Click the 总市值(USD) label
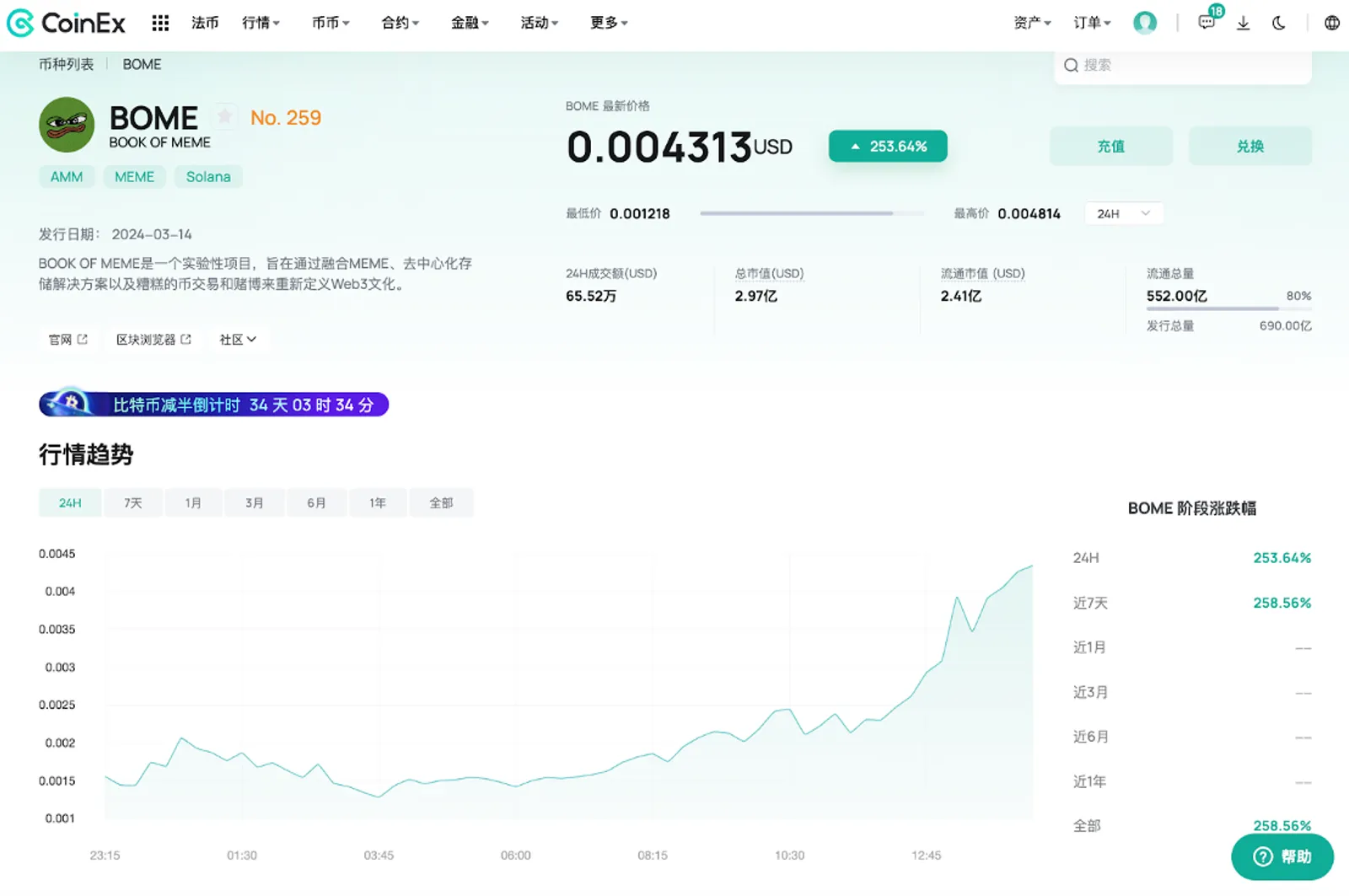 (x=769, y=273)
